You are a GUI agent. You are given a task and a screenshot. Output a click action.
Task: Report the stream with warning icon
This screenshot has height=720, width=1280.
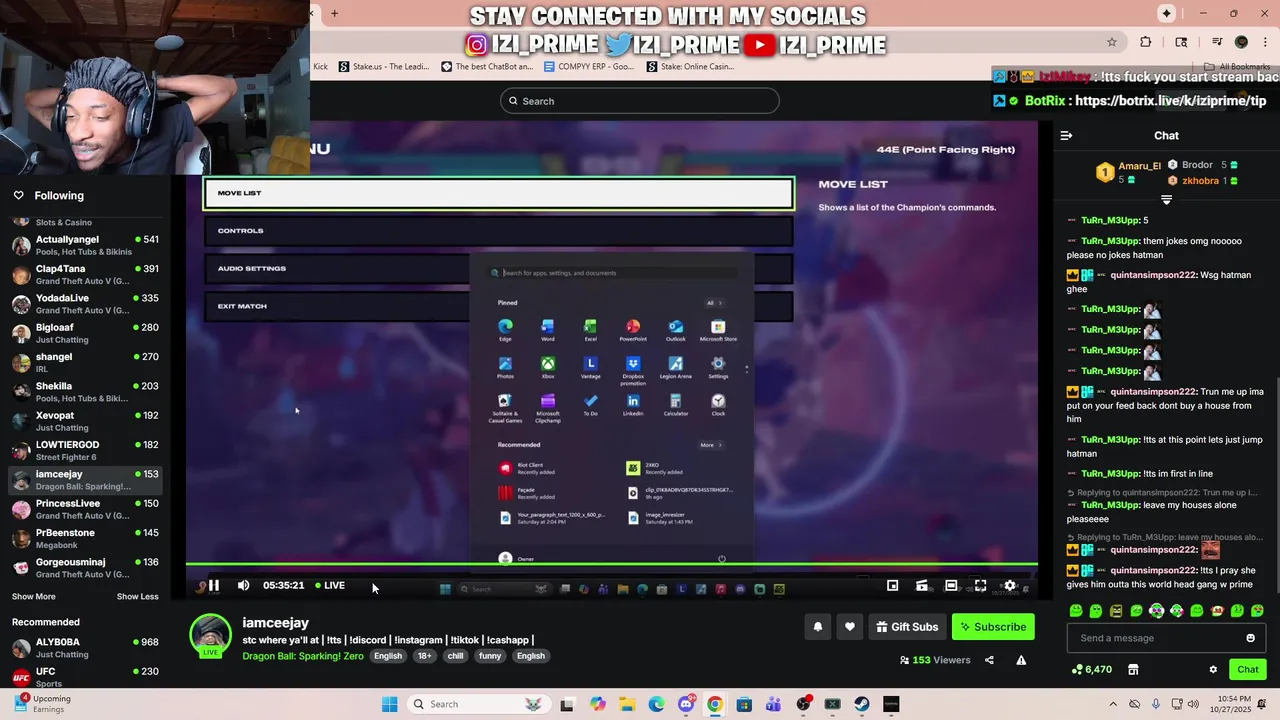(x=1021, y=660)
